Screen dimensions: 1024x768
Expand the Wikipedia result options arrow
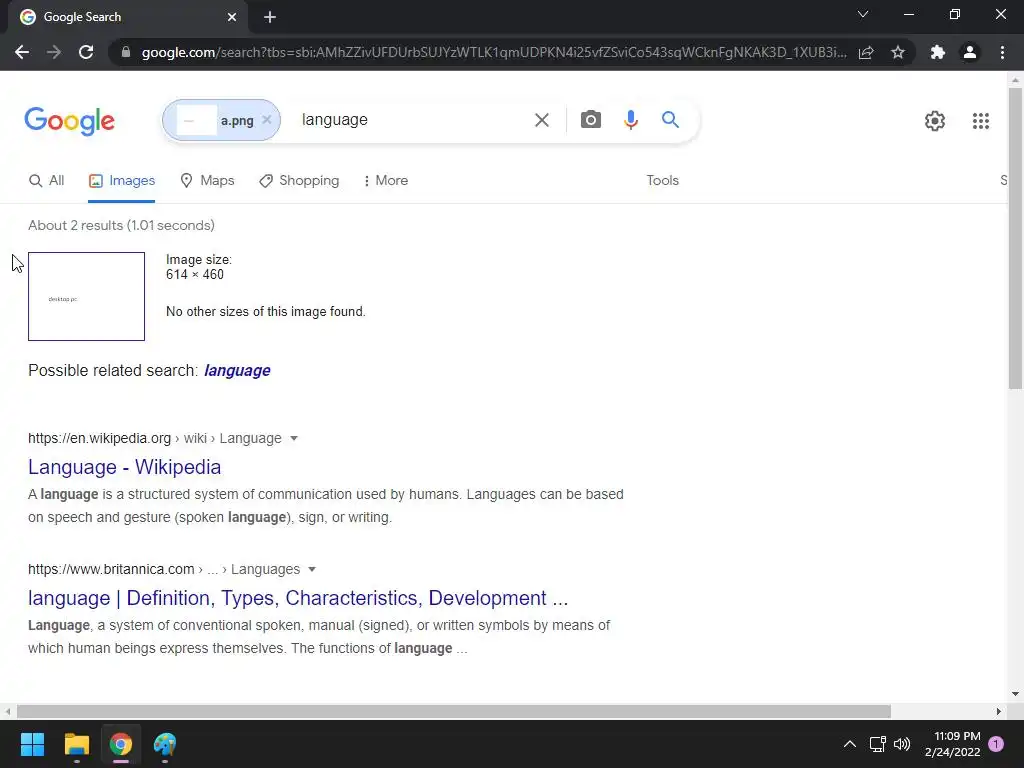click(294, 439)
